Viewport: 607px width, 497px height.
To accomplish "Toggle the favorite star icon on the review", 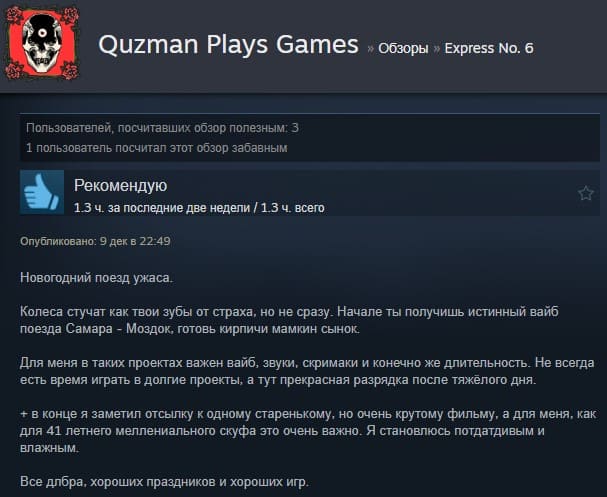I will (x=586, y=193).
